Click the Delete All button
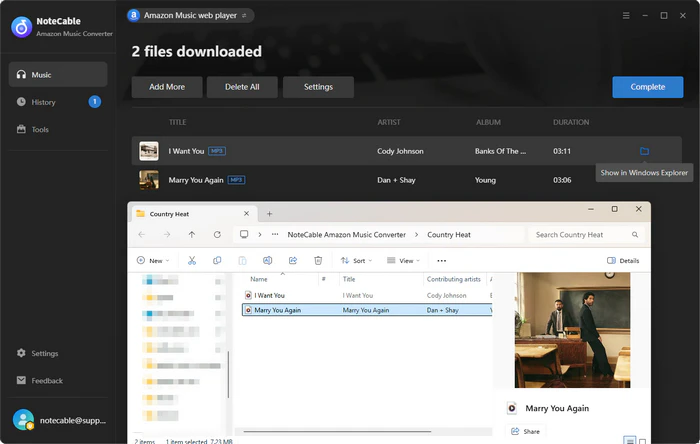Viewport: 700px width, 444px height. coord(242,87)
